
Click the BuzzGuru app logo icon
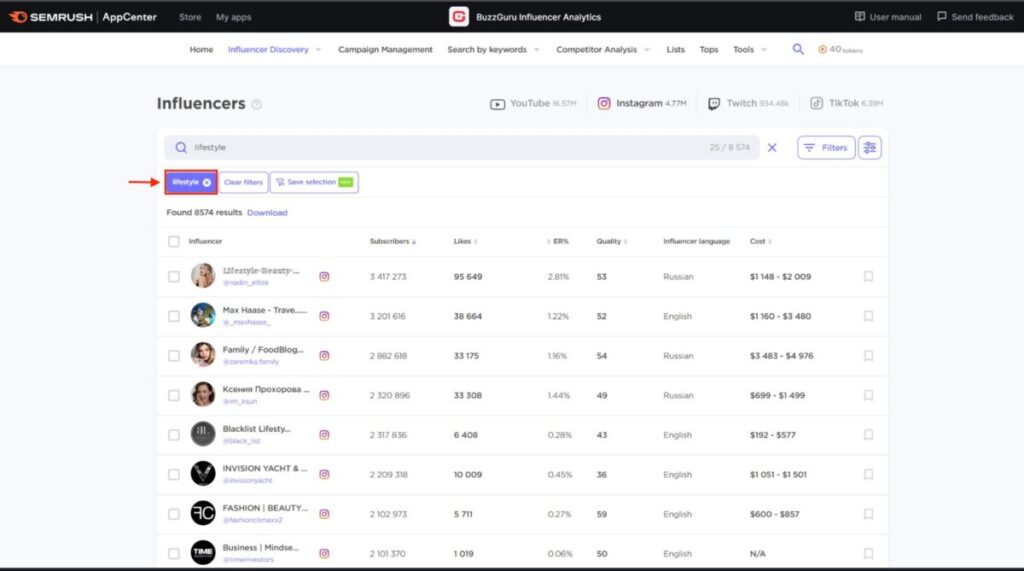pos(458,17)
